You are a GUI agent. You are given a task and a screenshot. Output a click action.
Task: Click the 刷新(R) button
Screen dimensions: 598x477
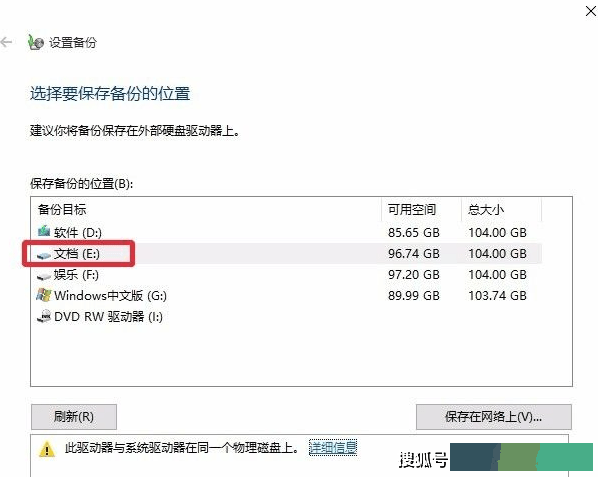[x=74, y=417]
